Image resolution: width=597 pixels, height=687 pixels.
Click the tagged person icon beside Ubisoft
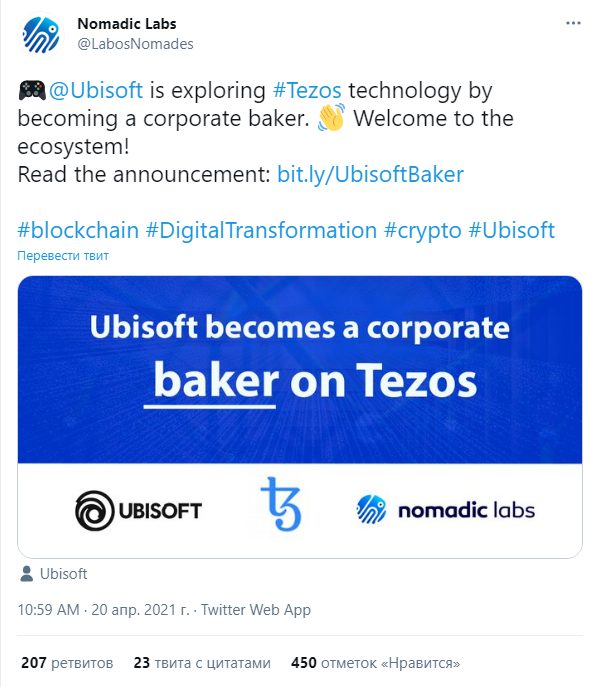tap(27, 574)
